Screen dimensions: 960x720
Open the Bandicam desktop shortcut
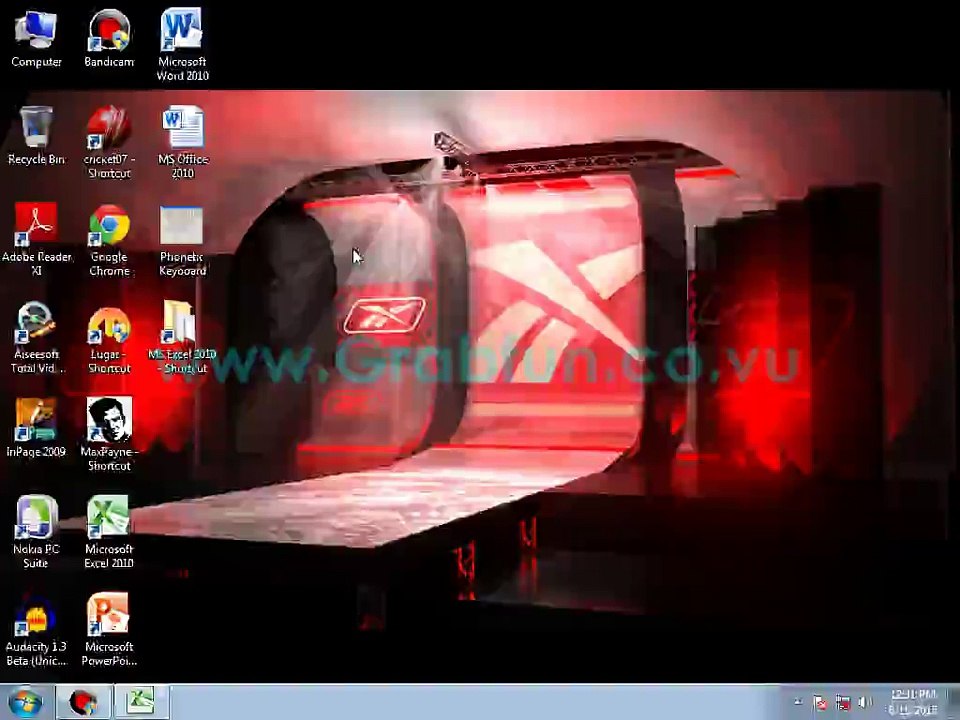tap(109, 38)
